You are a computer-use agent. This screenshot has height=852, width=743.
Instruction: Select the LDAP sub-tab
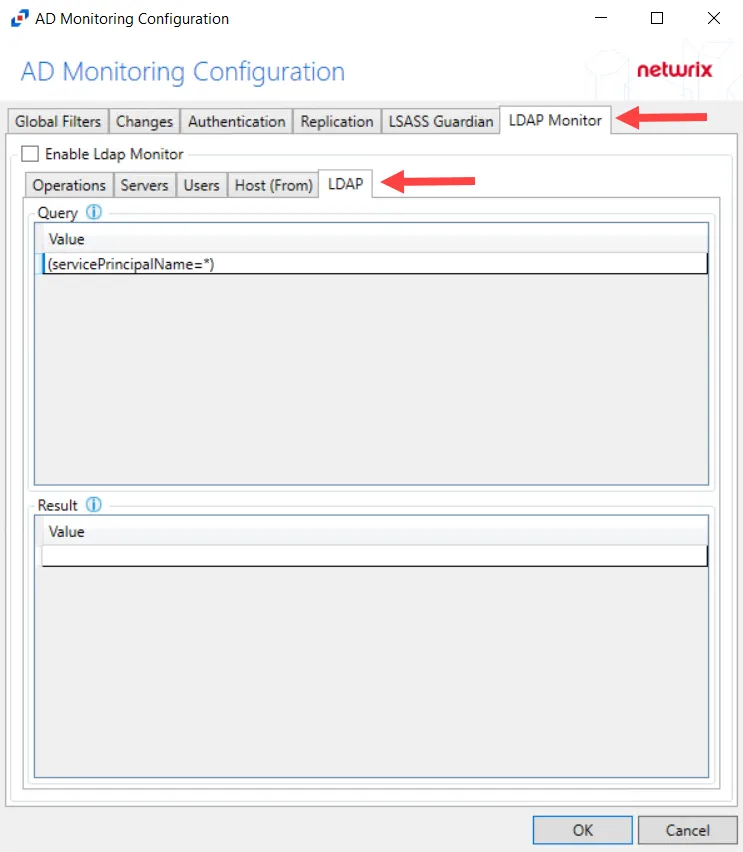tap(346, 184)
